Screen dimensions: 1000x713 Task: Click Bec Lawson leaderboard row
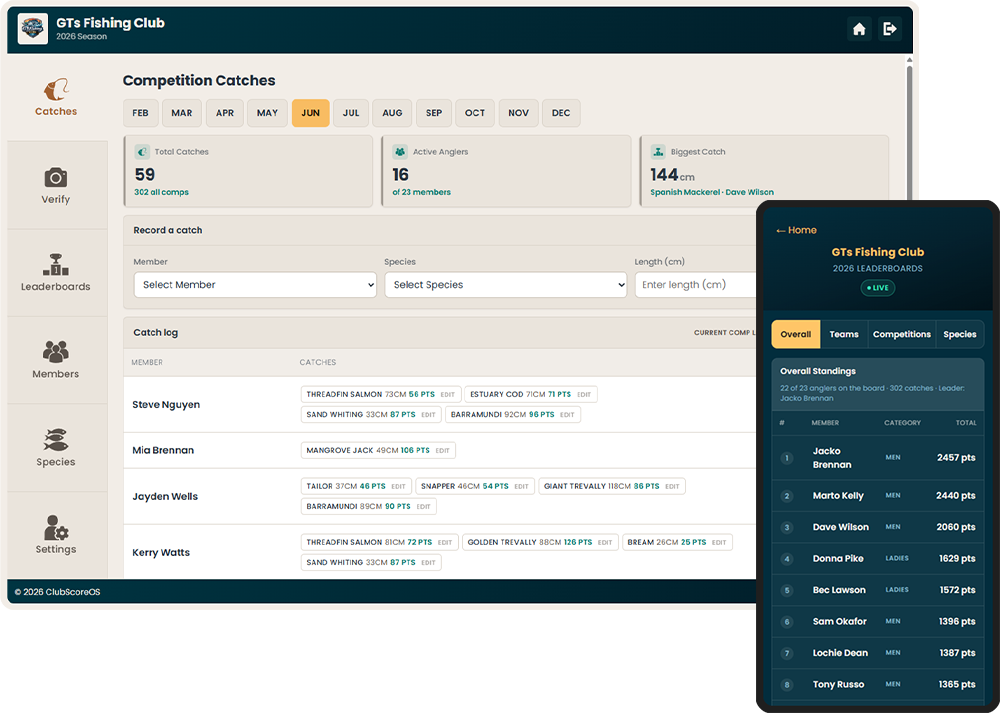878,590
